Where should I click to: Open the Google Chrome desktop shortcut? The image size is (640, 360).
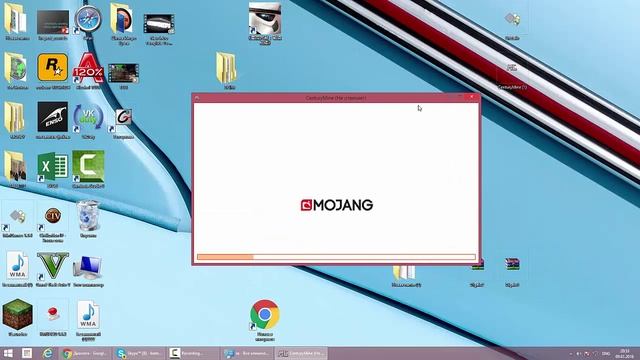pyautogui.click(x=265, y=314)
